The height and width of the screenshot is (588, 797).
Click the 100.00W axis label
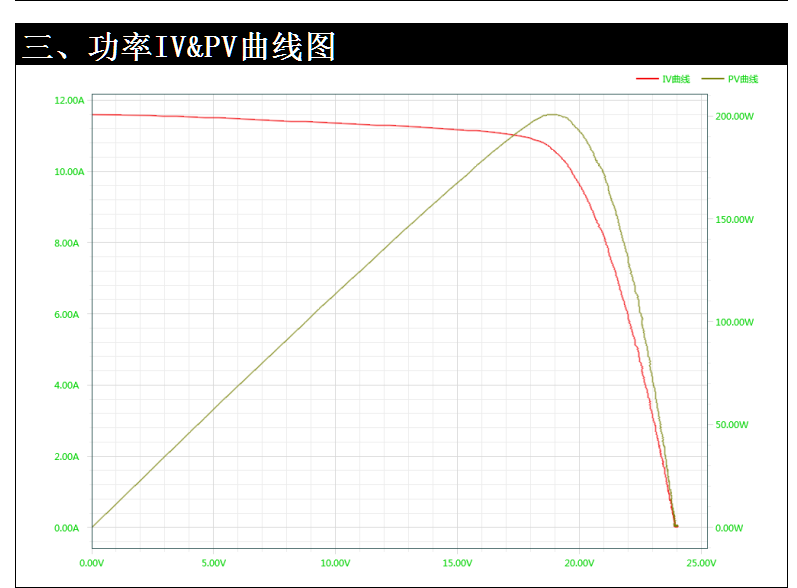pyautogui.click(x=734, y=322)
